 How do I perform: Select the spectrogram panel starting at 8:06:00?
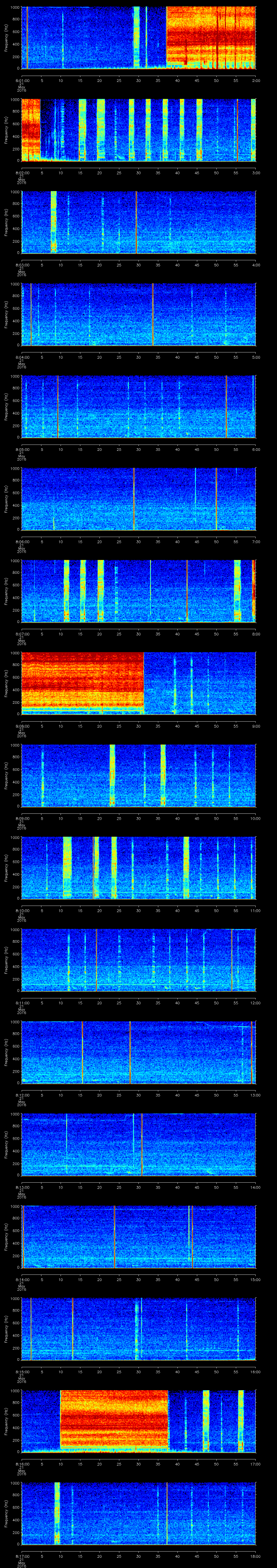pos(138,499)
